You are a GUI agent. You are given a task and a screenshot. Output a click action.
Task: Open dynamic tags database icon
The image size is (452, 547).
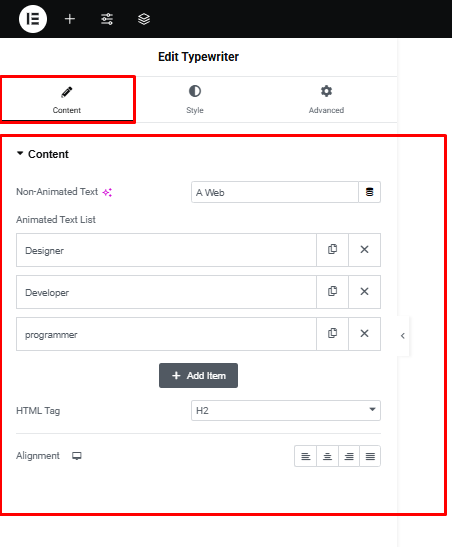[x=369, y=192]
